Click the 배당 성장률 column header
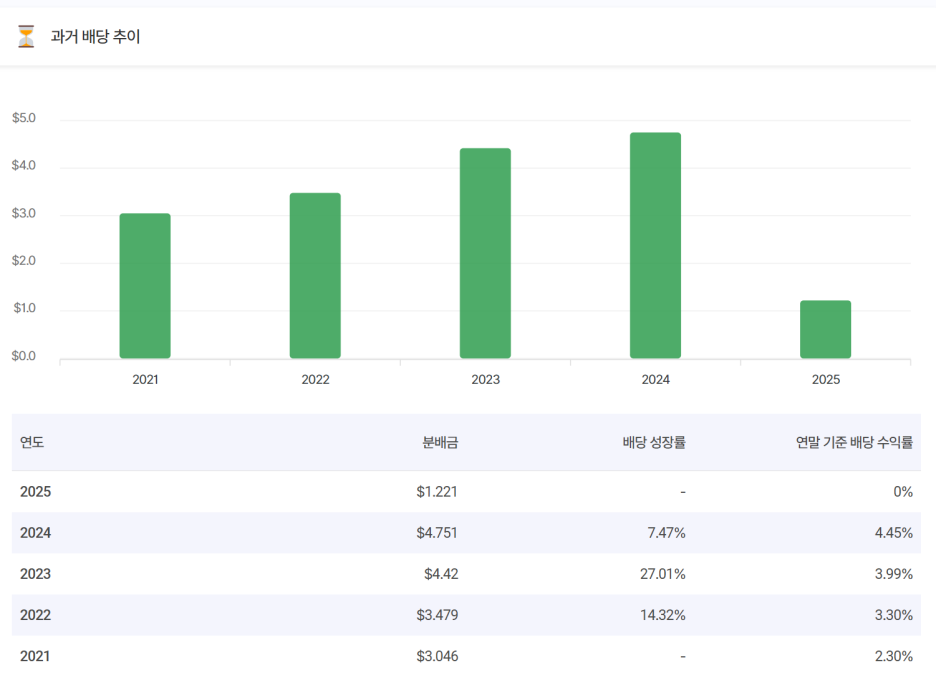Image resolution: width=936 pixels, height=673 pixels. pyautogui.click(x=654, y=442)
